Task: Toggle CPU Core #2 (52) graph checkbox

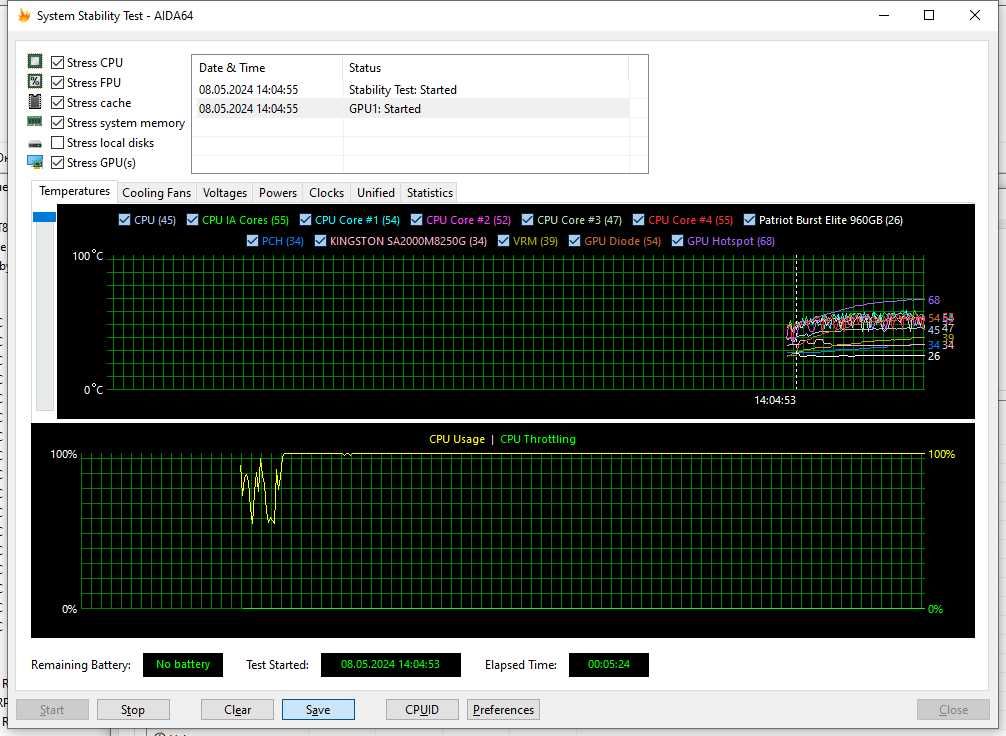Action: (x=416, y=219)
